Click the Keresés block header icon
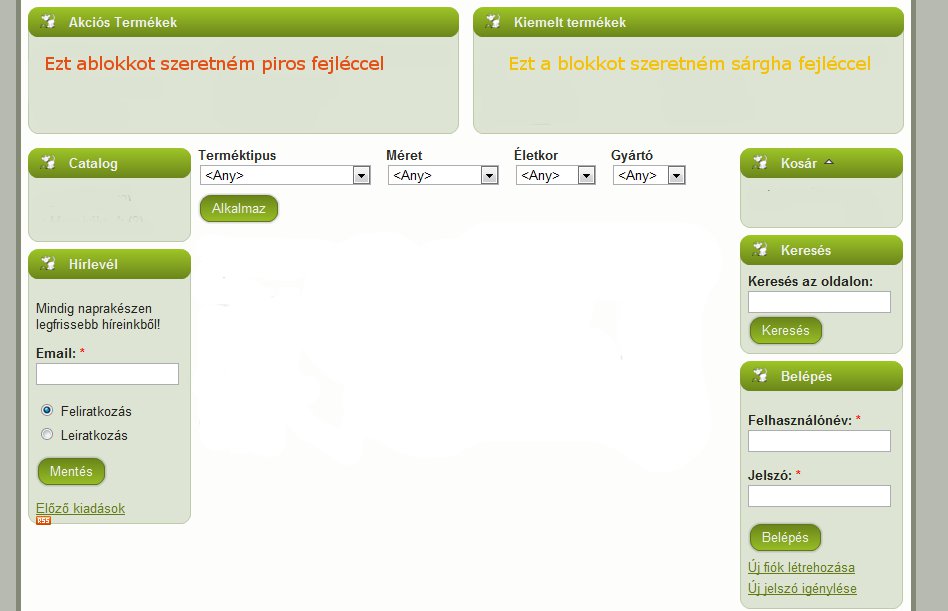The height and width of the screenshot is (611, 948). [759, 250]
